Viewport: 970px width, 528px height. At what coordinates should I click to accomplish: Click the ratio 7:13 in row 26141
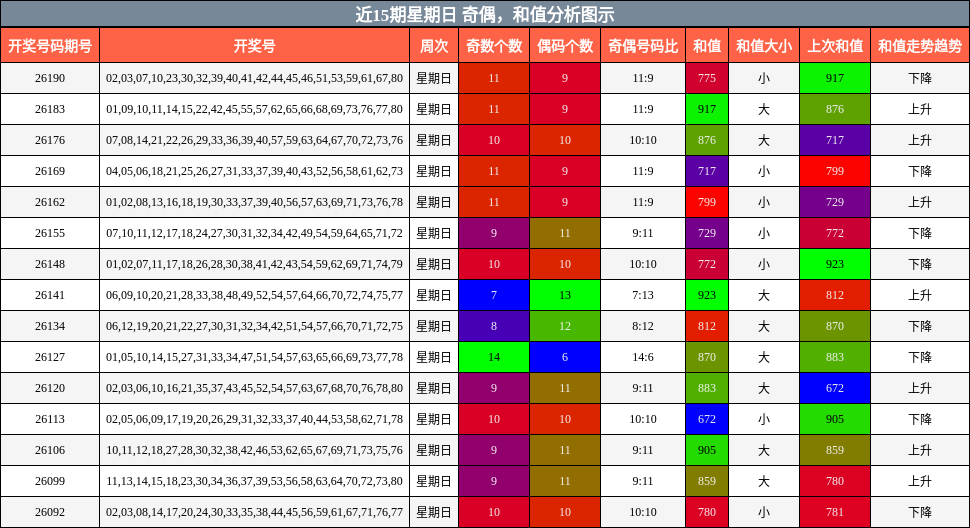(x=643, y=295)
